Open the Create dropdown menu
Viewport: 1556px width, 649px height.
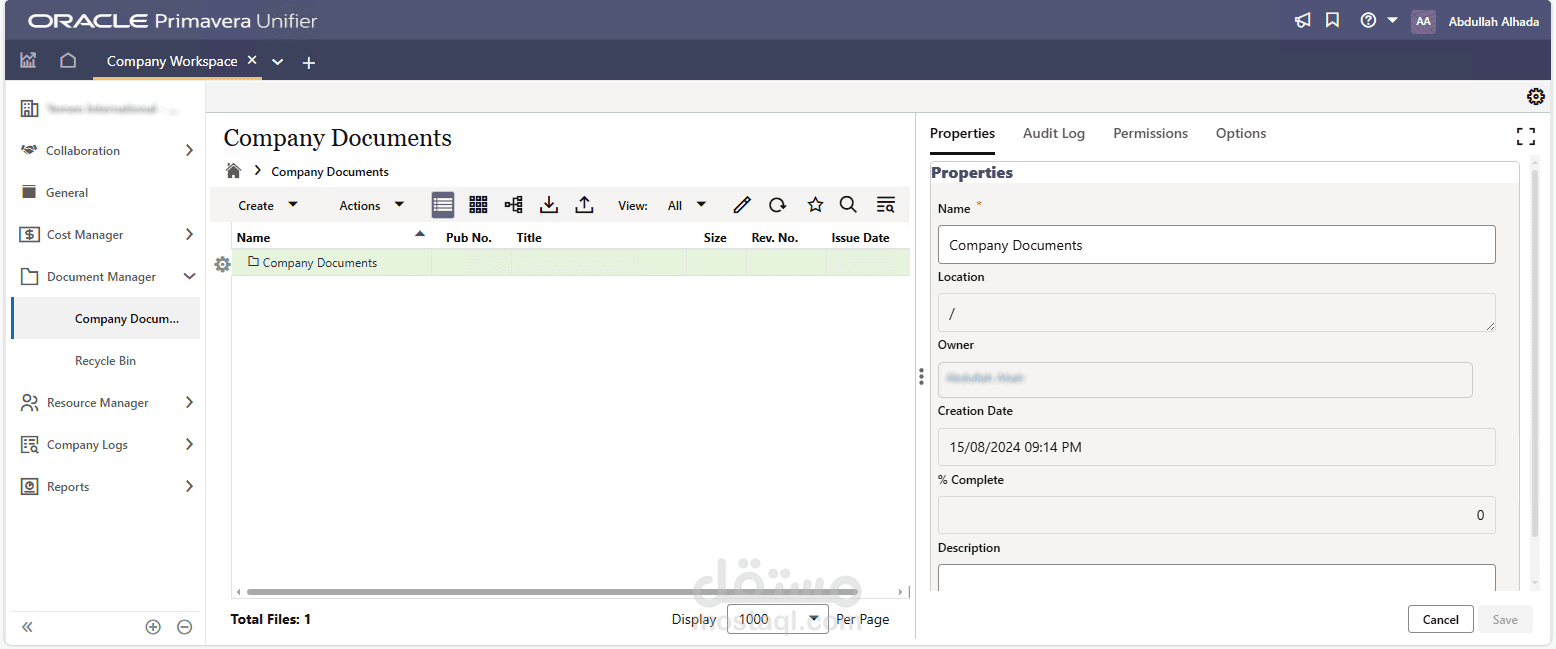[268, 205]
